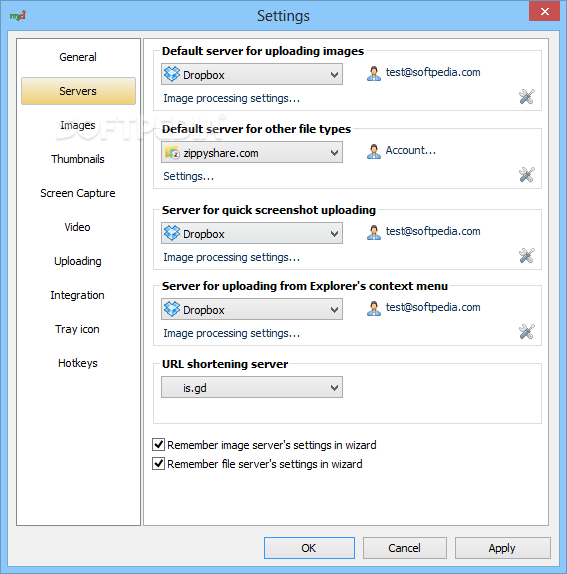The image size is (567, 574).
Task: Switch to the General settings page
Action: [78, 57]
